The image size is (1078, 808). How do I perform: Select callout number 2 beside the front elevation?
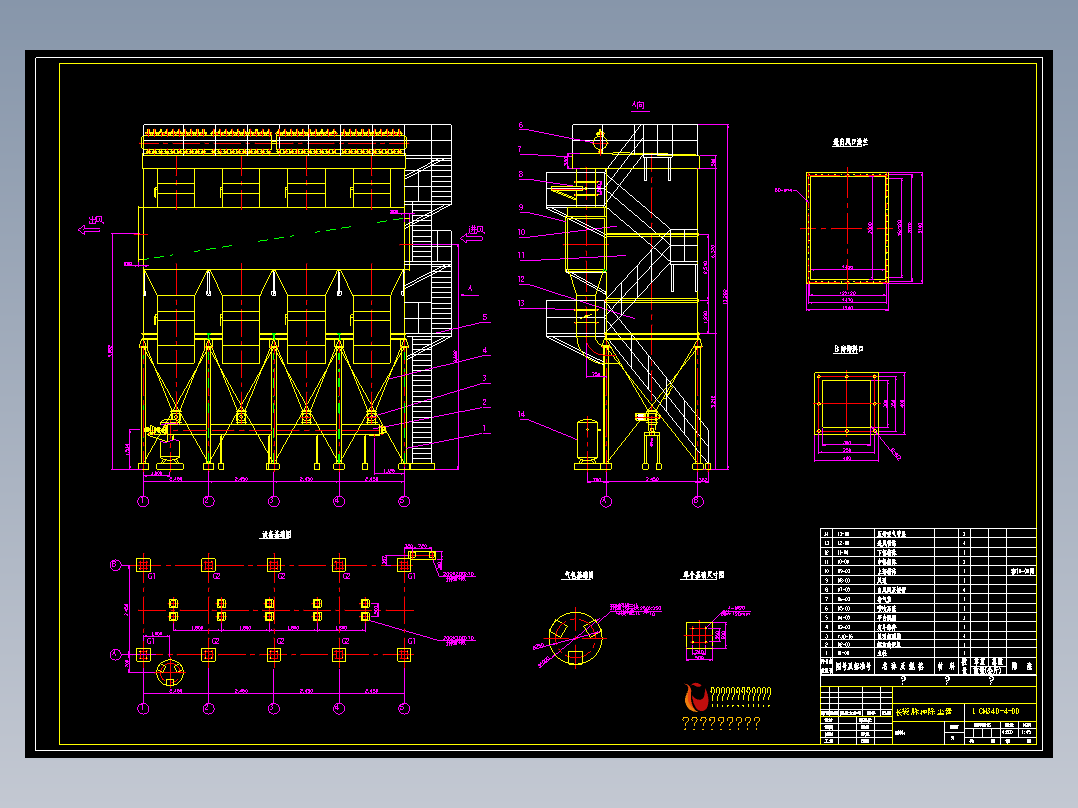[x=485, y=402]
